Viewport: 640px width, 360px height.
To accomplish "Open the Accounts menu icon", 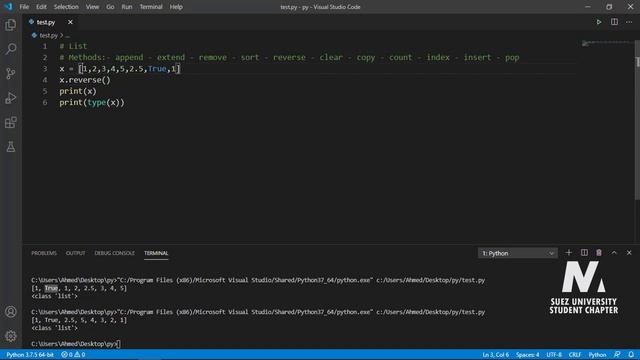I will (x=11, y=312).
